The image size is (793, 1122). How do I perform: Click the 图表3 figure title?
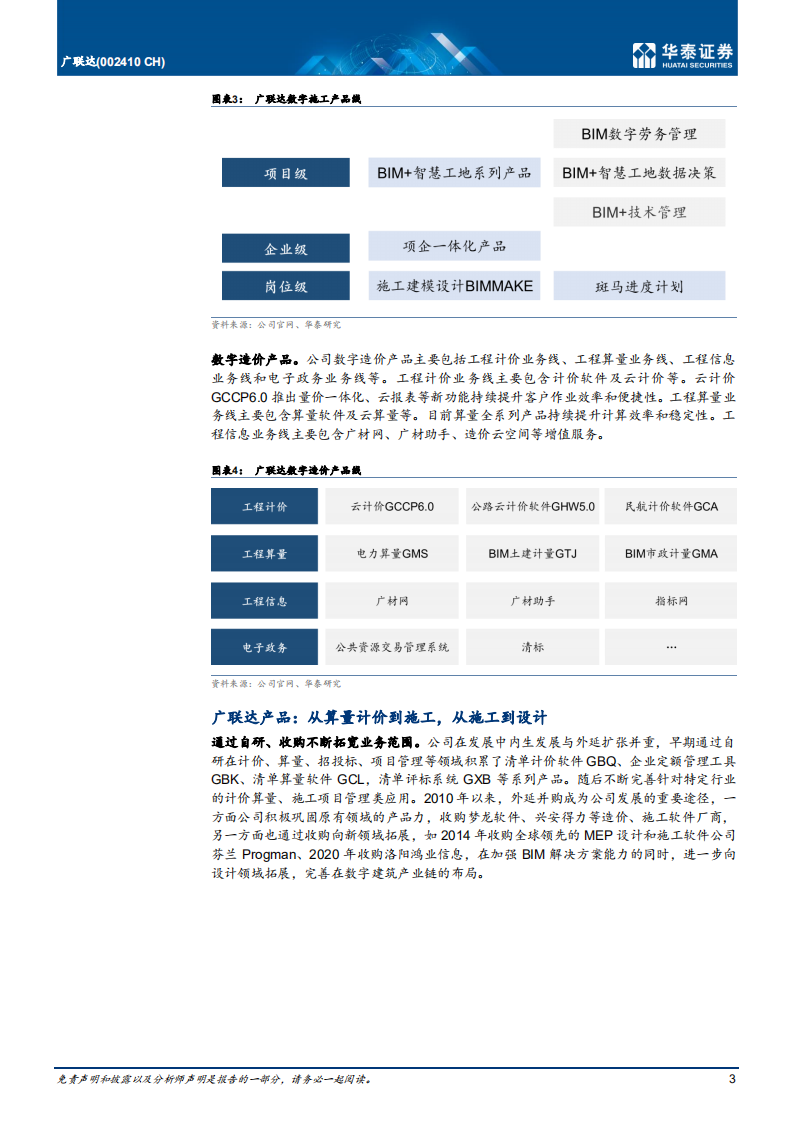click(286, 99)
